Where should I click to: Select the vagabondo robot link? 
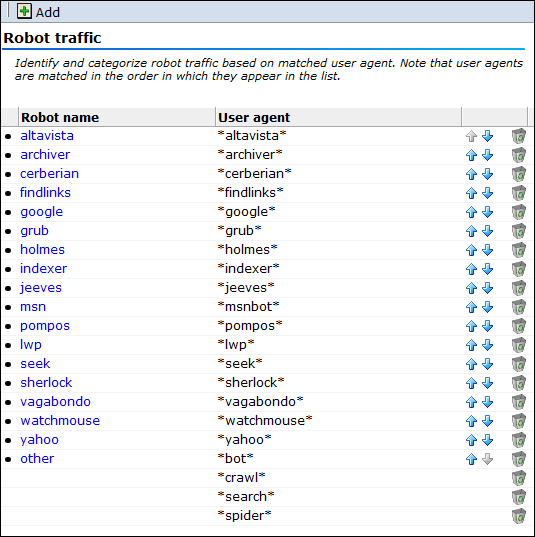click(x=55, y=401)
